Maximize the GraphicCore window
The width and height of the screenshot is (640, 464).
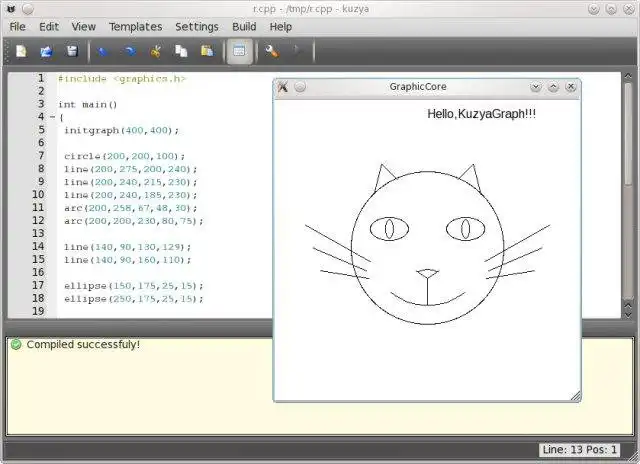pos(553,87)
